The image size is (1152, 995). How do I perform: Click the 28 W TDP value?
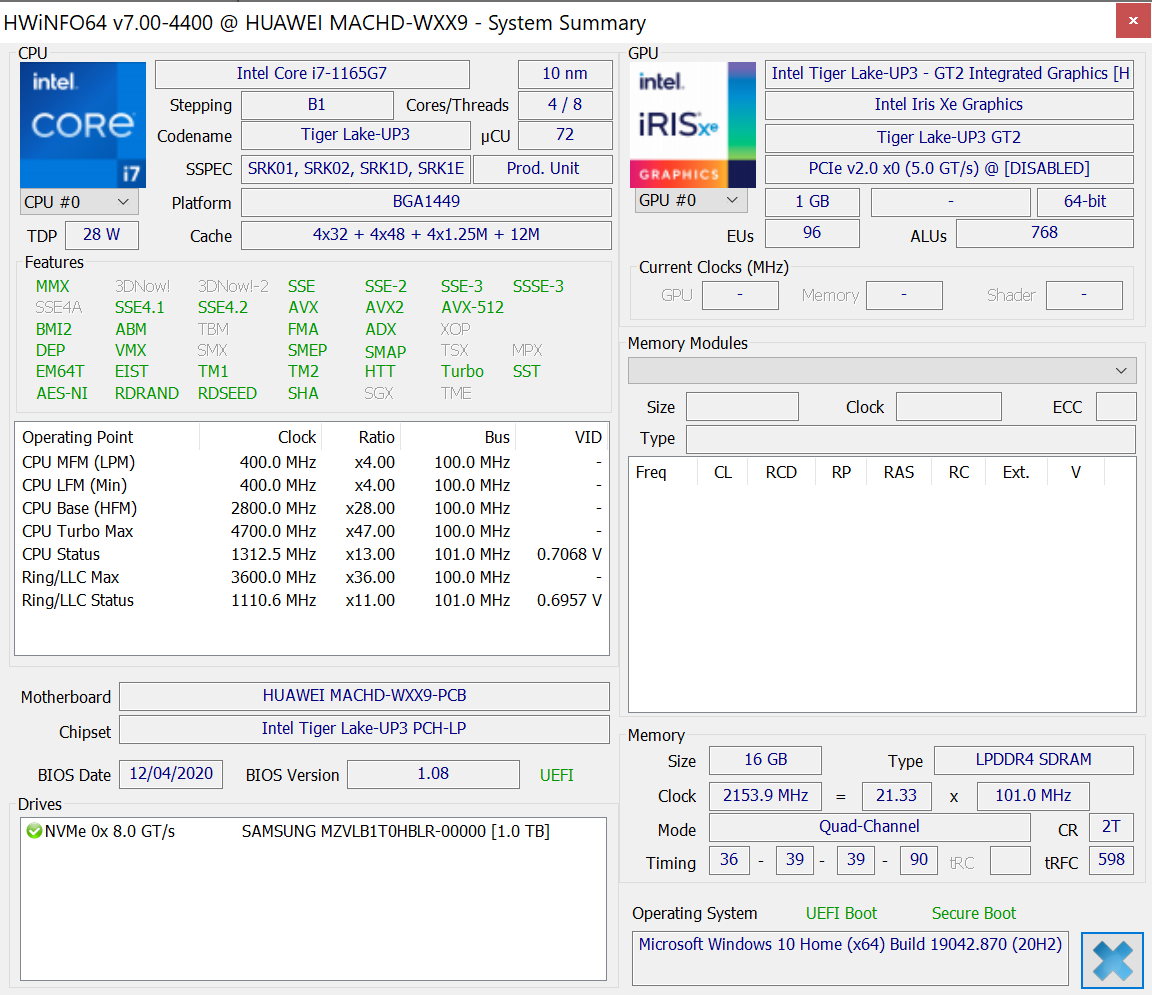[x=101, y=234]
